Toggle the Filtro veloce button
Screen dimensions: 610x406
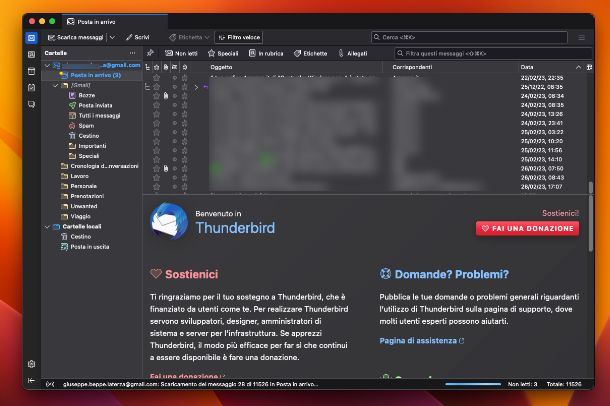pyautogui.click(x=238, y=37)
